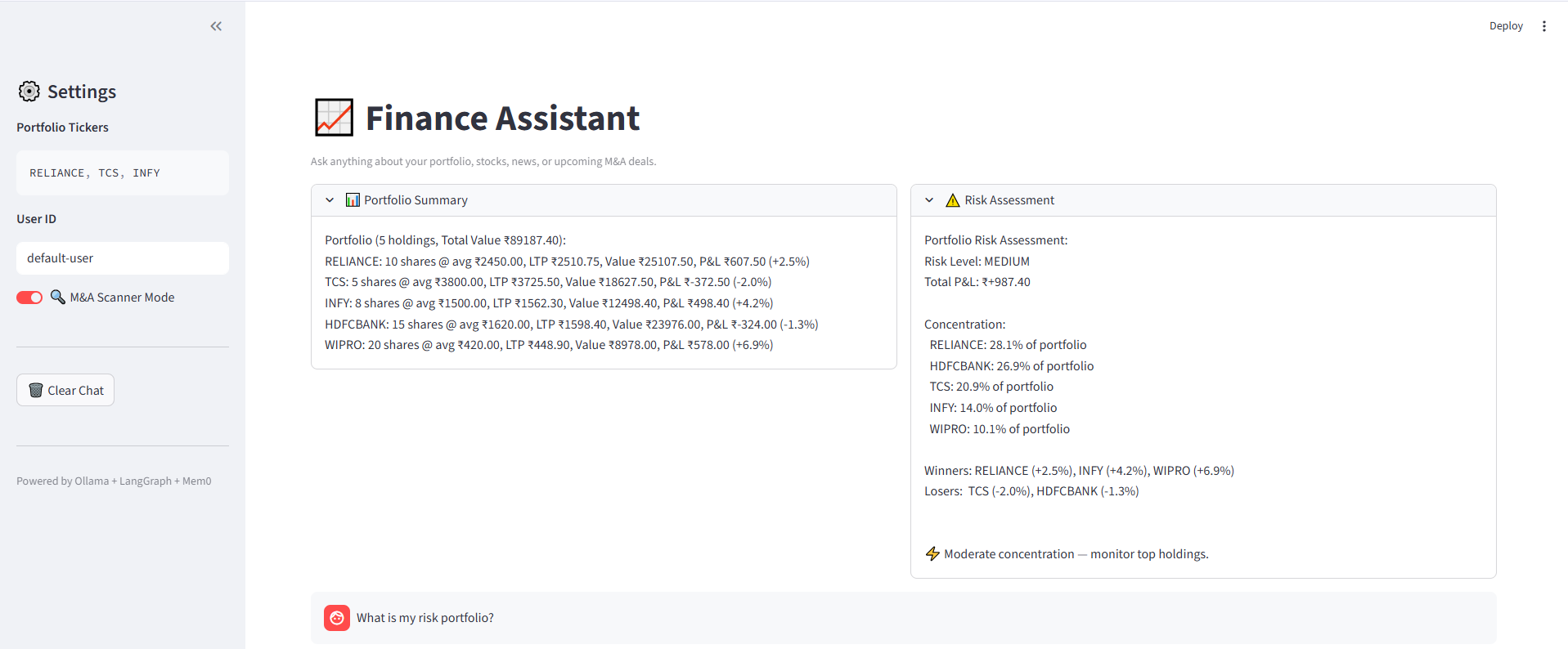
Task: Click the trash can icon in Clear Chat
Action: [36, 390]
